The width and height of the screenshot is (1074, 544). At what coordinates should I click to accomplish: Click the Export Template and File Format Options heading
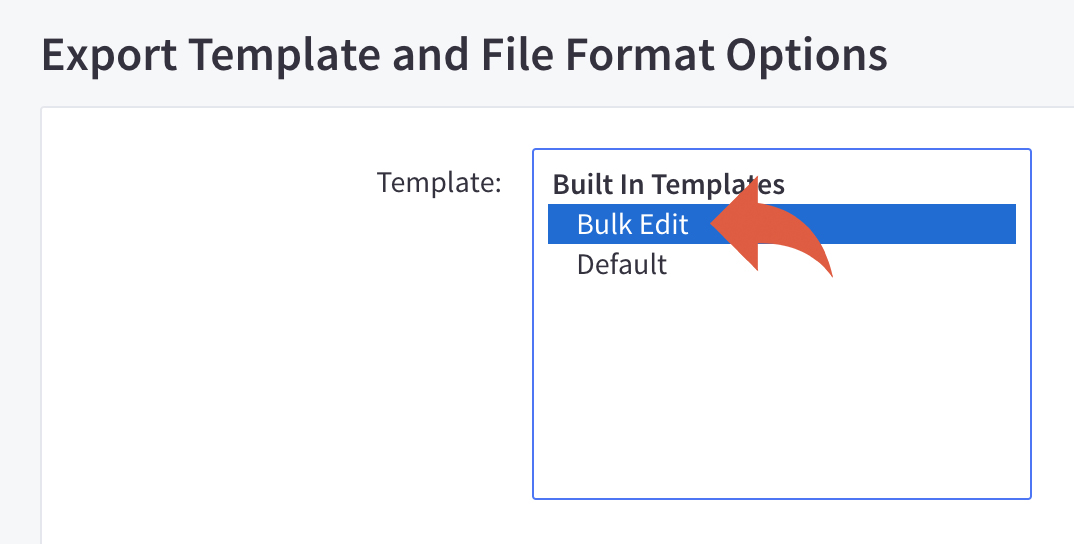pos(464,55)
